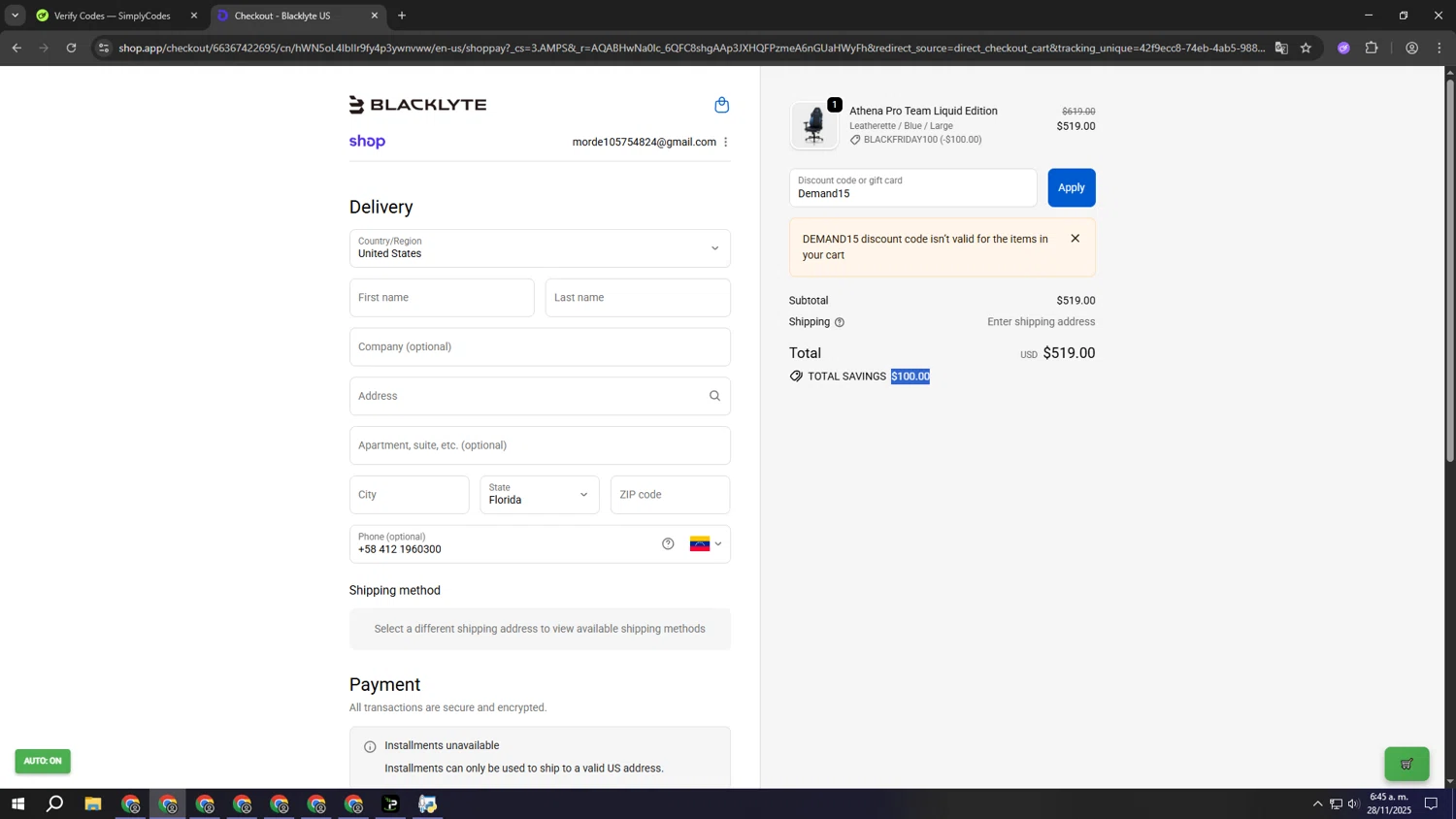Open File Explorer from taskbar
This screenshot has height=819, width=1456.
[93, 803]
